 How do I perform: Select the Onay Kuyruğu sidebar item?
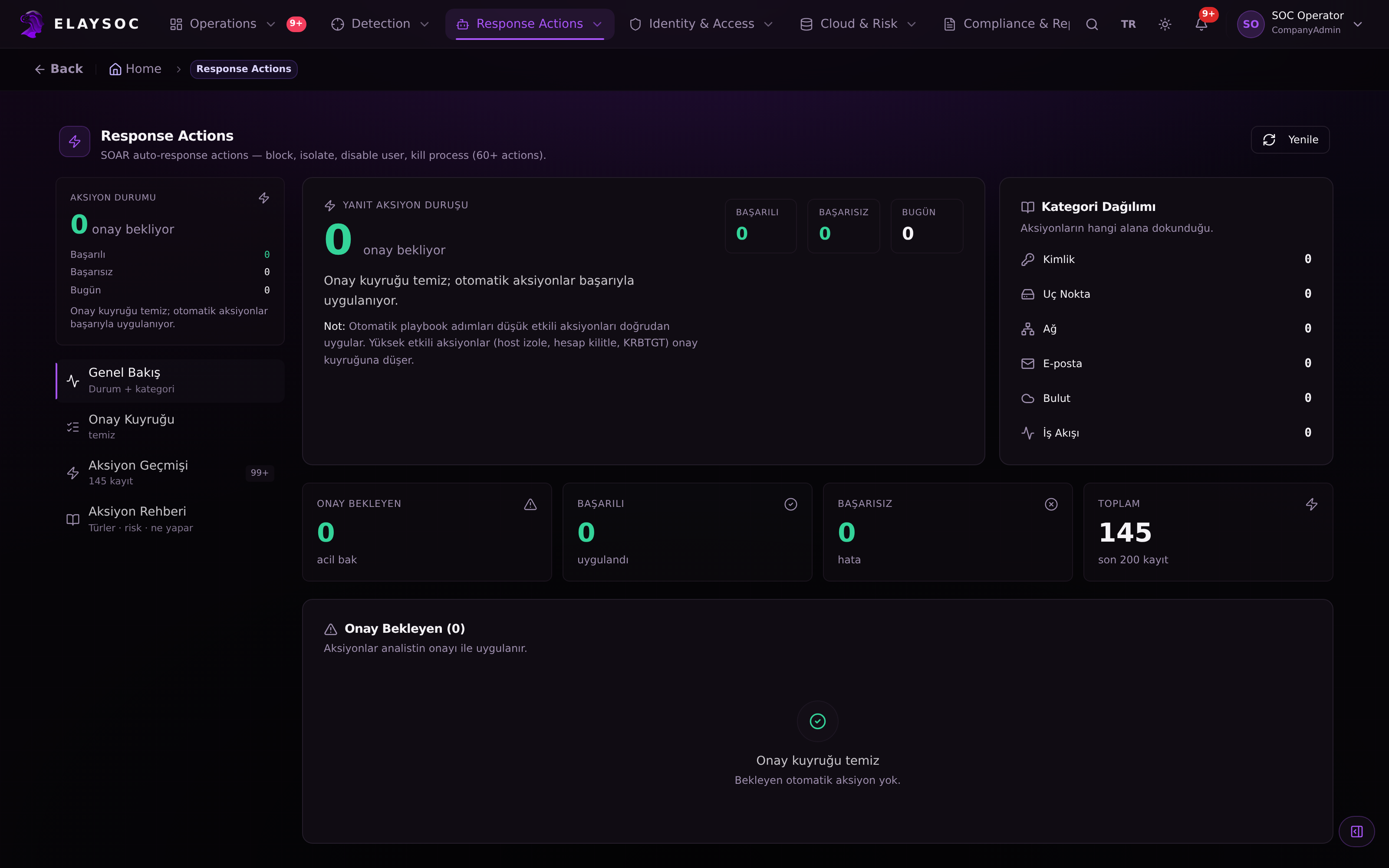[x=171, y=427]
